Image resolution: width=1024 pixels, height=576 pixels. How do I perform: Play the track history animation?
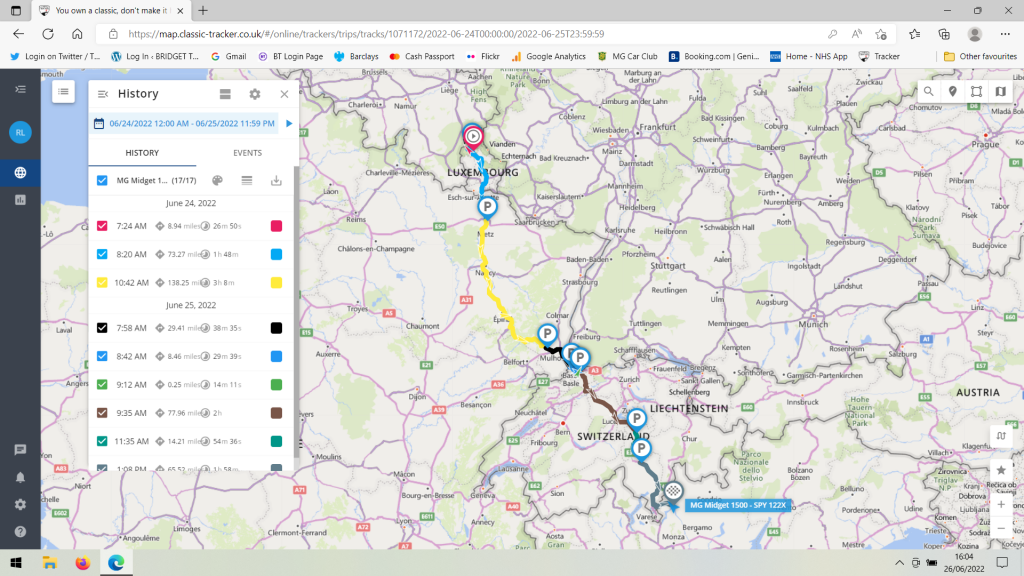pos(289,123)
